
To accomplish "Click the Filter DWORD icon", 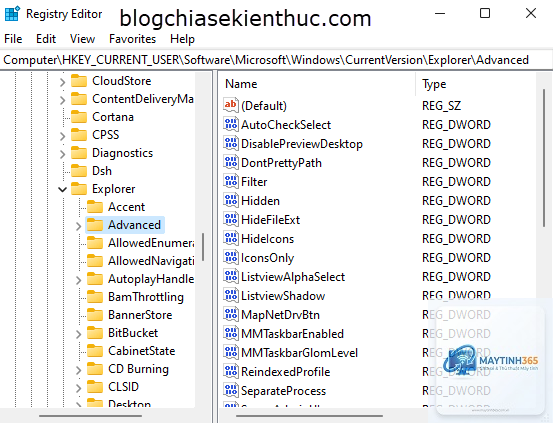I will click(x=231, y=182).
